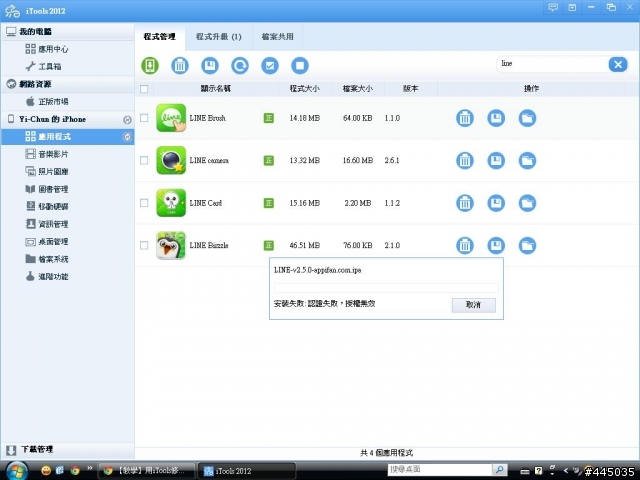Image resolution: width=640 pixels, height=480 pixels.
Task: Click the toolbar backup save icon
Action: [x=210, y=65]
